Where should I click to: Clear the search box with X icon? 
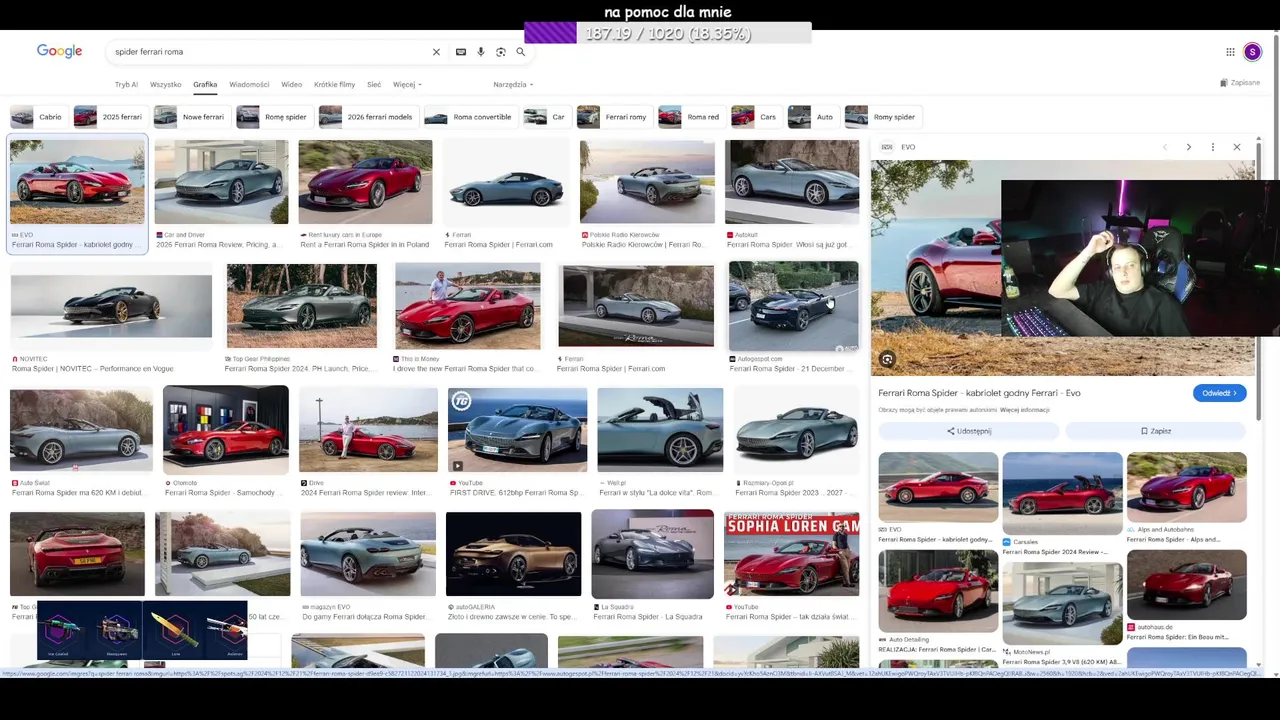click(x=436, y=52)
